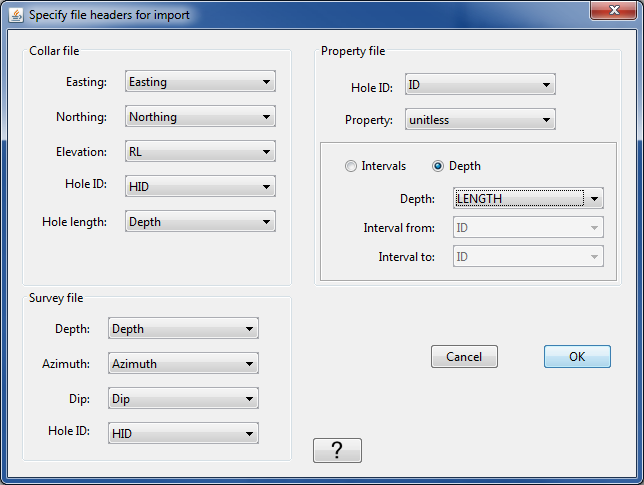Open the Azimuth dropdown

(x=183, y=363)
